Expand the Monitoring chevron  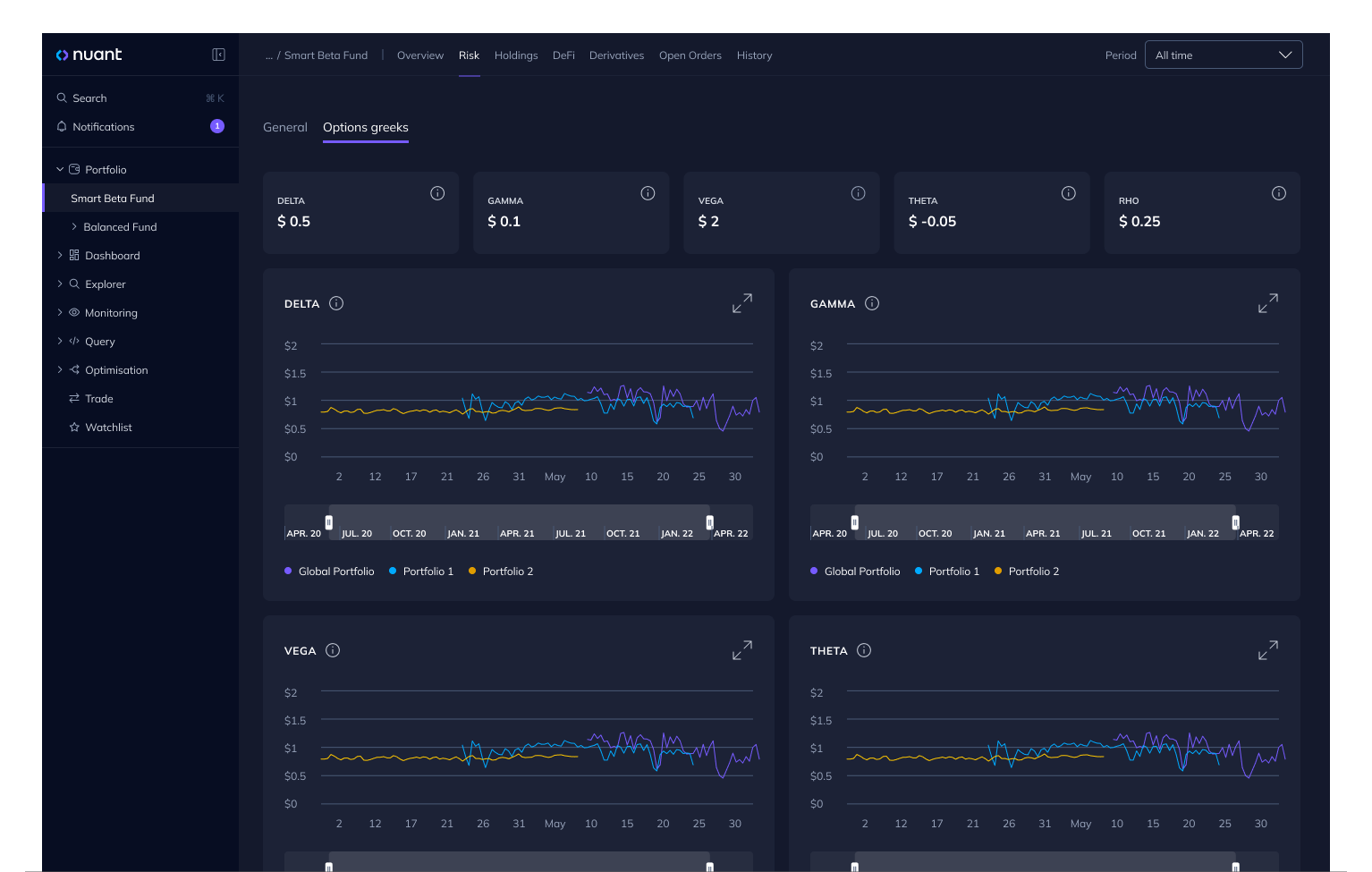[60, 312]
